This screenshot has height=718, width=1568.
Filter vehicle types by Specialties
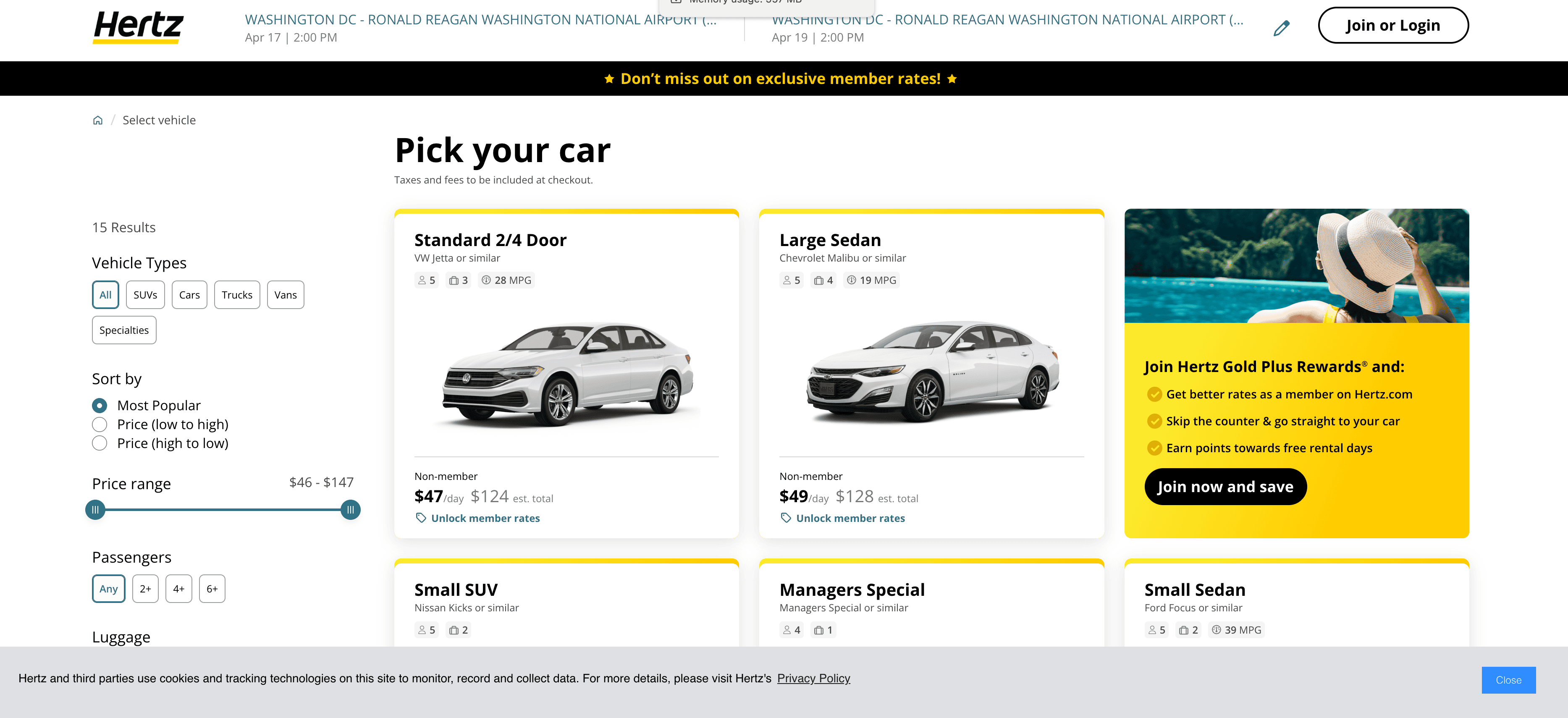(124, 330)
